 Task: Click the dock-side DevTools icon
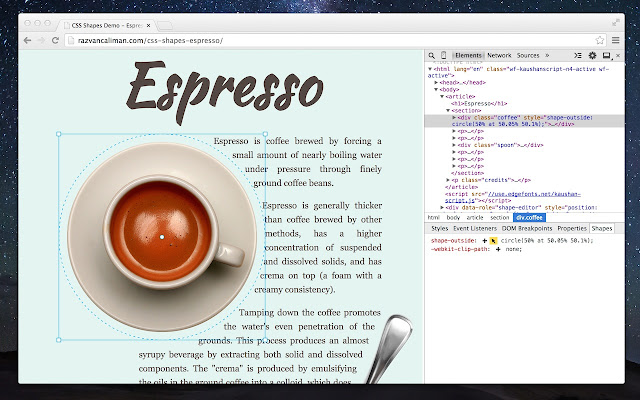(606, 55)
